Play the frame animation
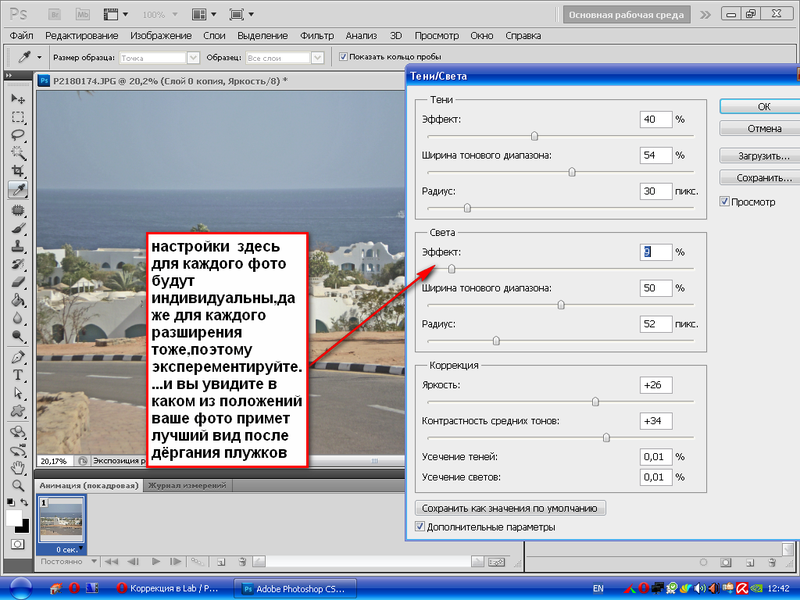This screenshot has width=800, height=600. [156, 562]
